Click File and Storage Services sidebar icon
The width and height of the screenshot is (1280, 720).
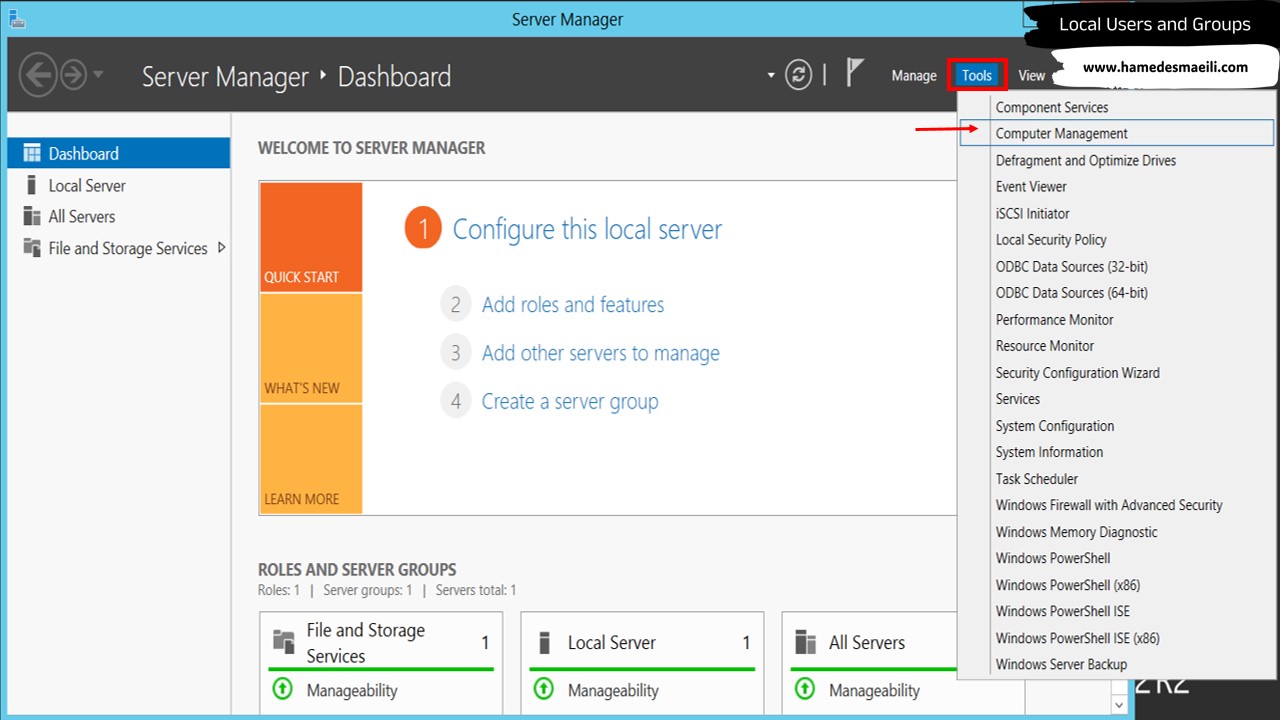tap(32, 248)
